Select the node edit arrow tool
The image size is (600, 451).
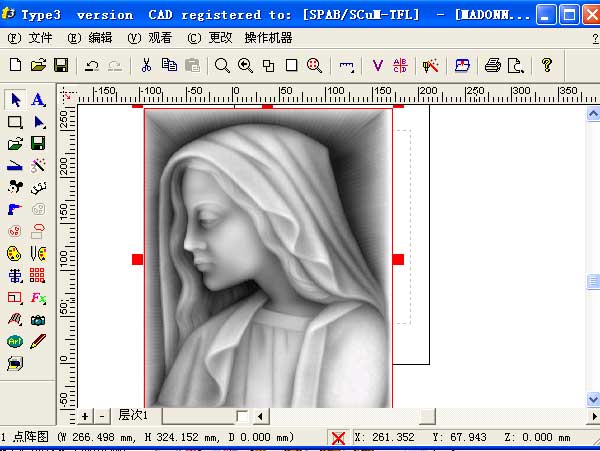39,122
